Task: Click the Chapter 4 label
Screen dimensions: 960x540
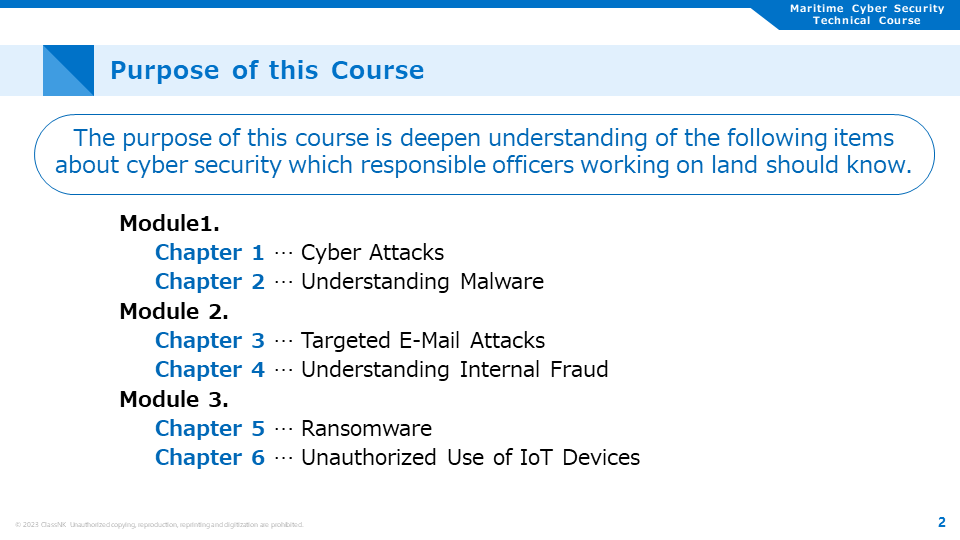Action: (209, 370)
